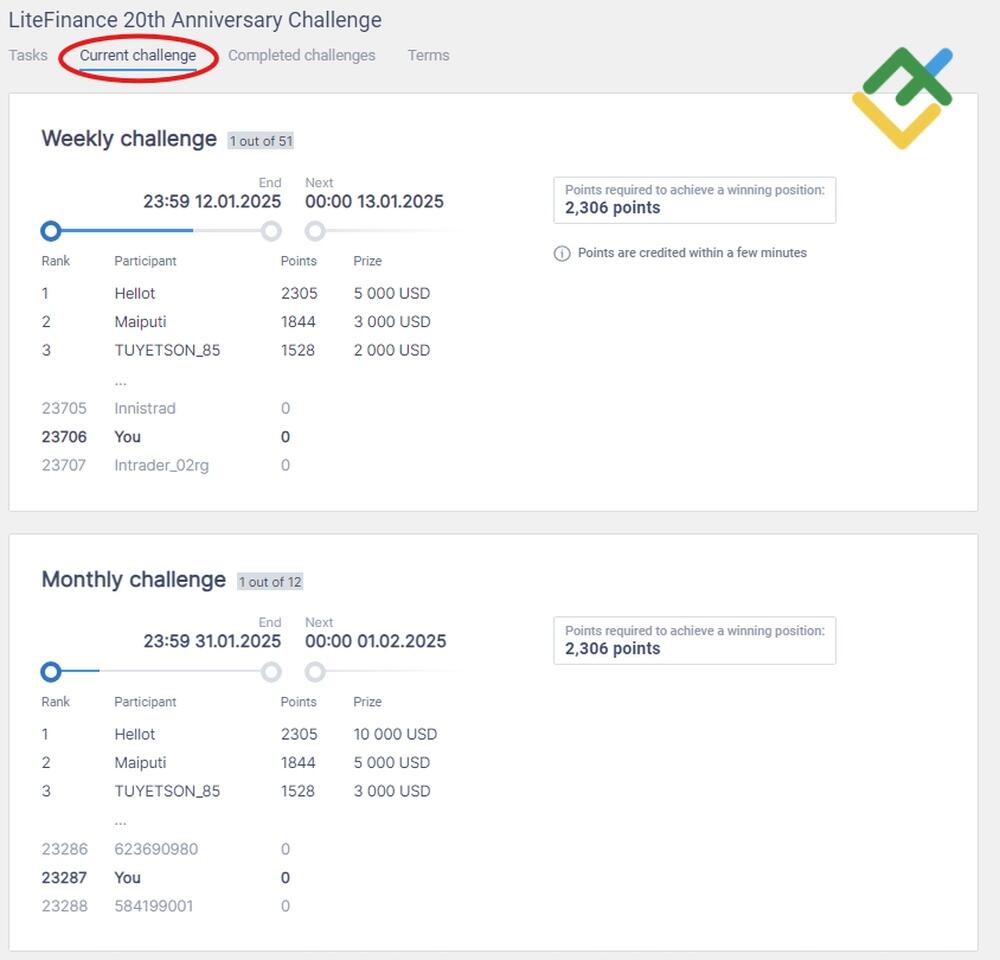Click the weekly '1 out of 51' badge
1000x960 pixels.
(x=260, y=141)
